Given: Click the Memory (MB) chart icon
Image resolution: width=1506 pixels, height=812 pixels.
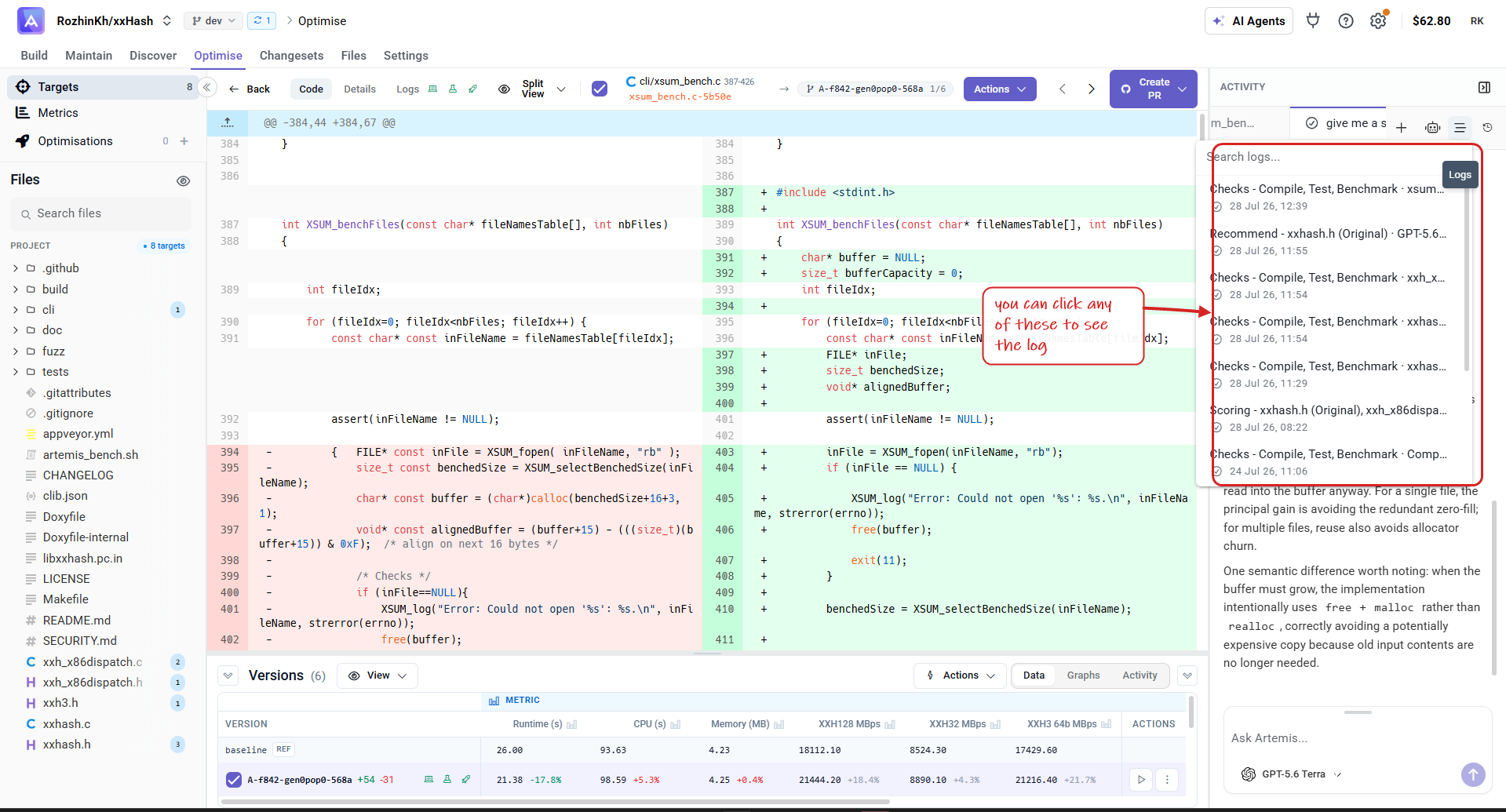Looking at the screenshot, I should [x=779, y=724].
